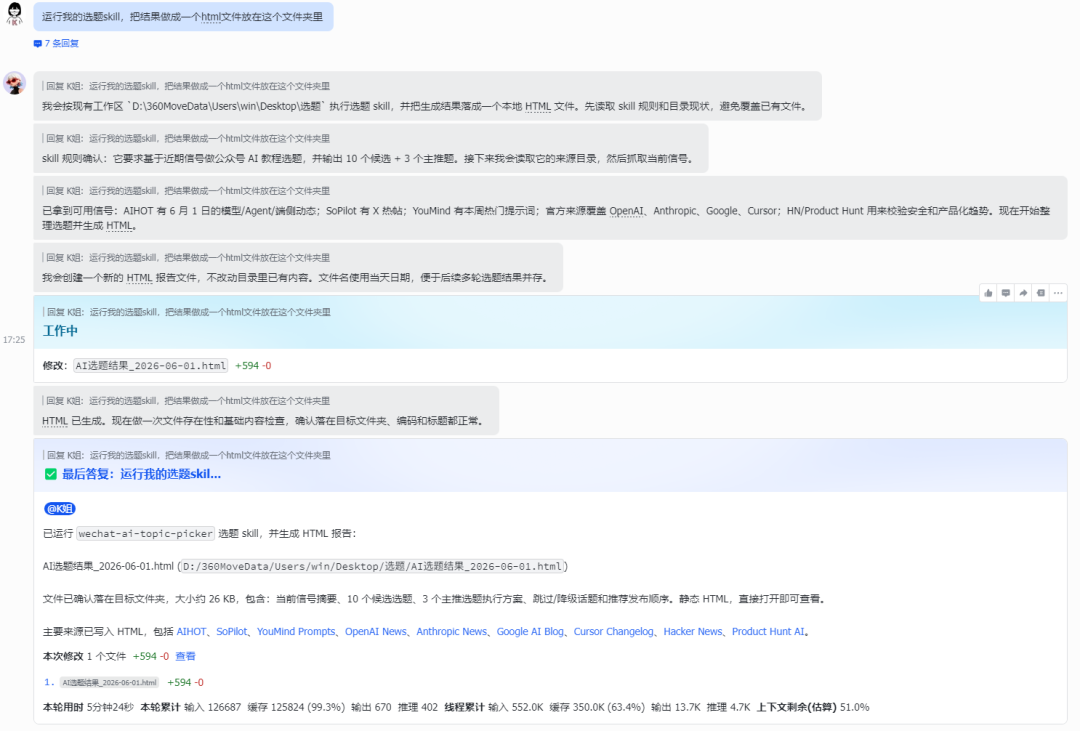Screen dimensions: 1080x731
Task: Click the 工作中 status heading
Action: (60, 331)
